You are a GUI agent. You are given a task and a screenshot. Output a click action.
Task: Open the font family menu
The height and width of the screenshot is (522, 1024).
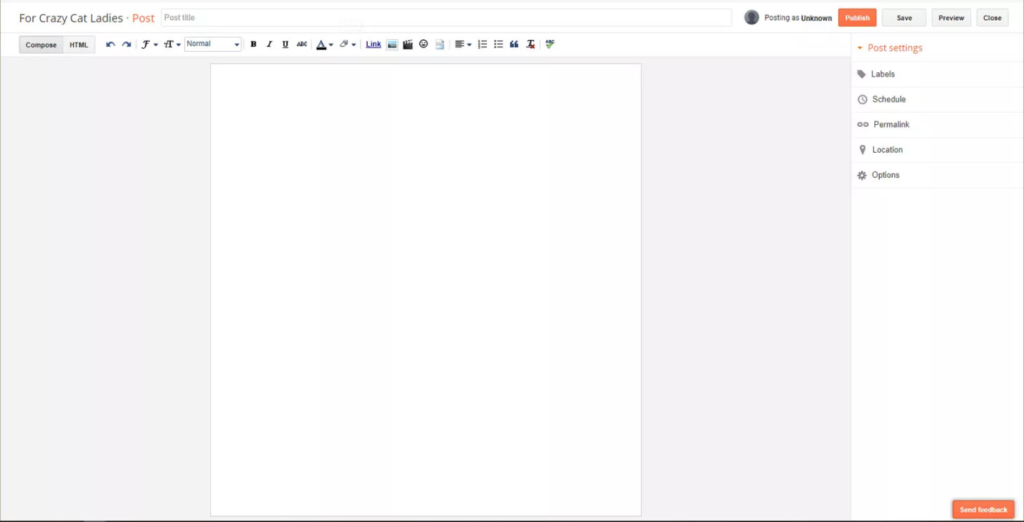pyautogui.click(x=150, y=44)
